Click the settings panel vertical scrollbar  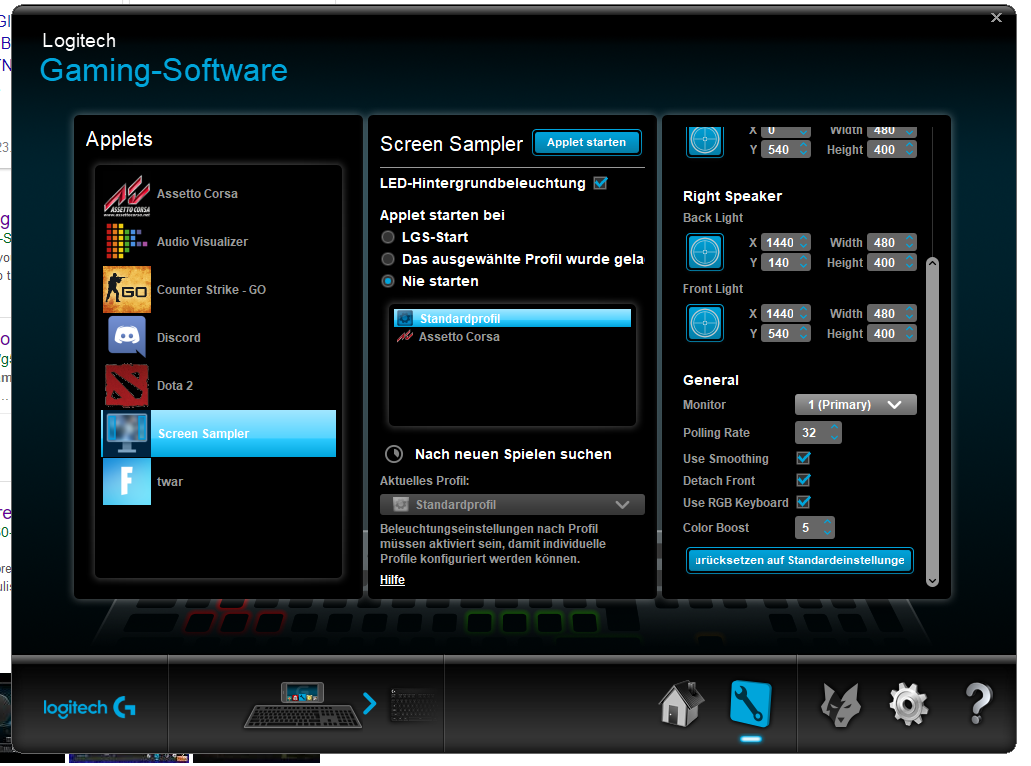(x=932, y=421)
